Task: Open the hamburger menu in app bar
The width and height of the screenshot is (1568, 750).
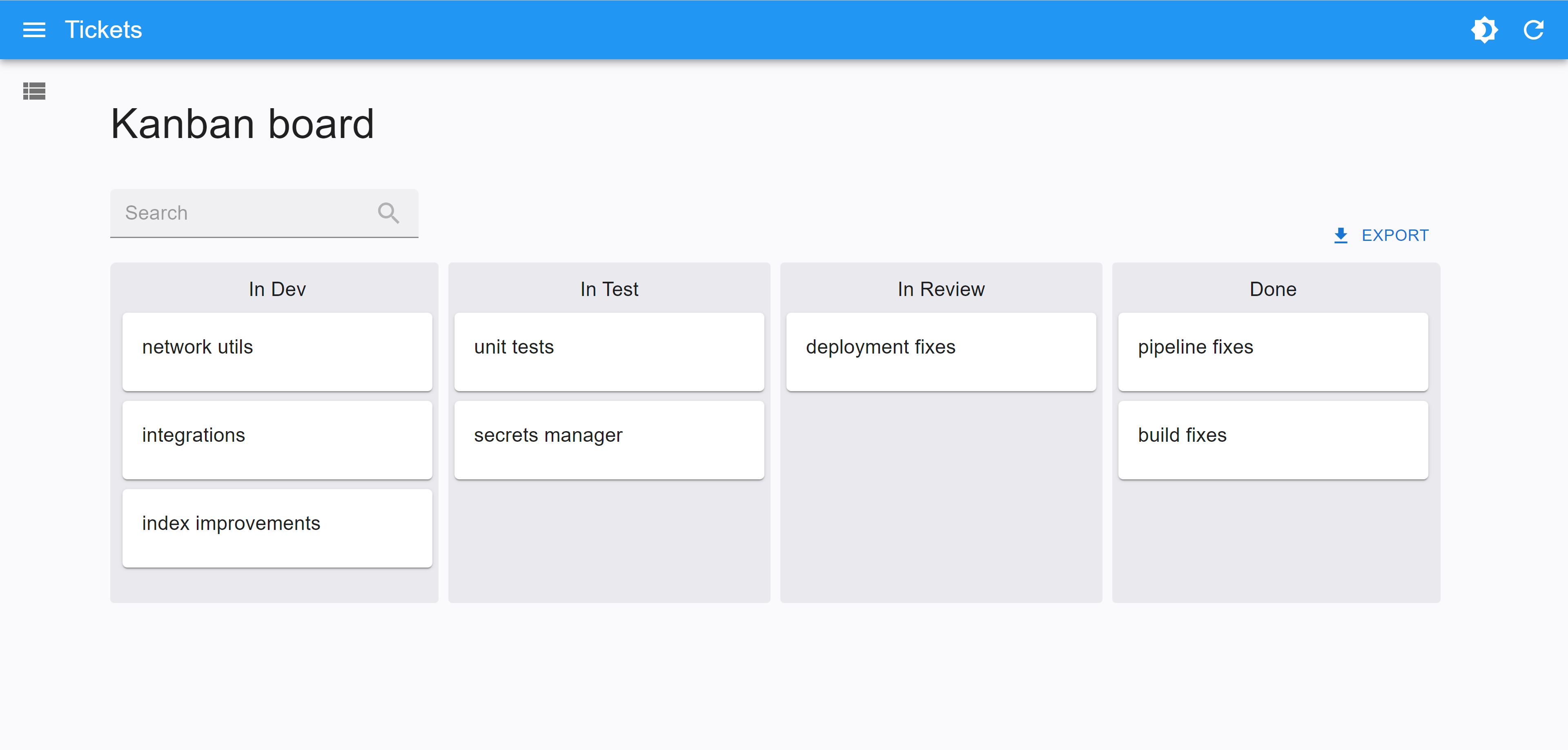Action: [34, 30]
